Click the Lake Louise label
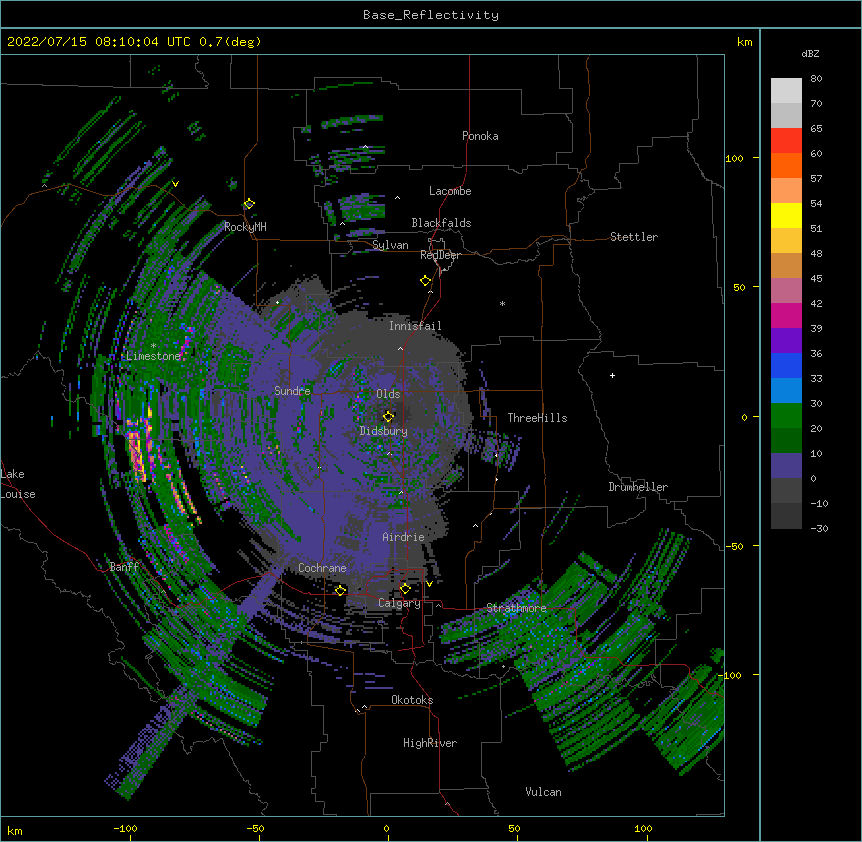The width and height of the screenshot is (862, 842). tap(18, 484)
